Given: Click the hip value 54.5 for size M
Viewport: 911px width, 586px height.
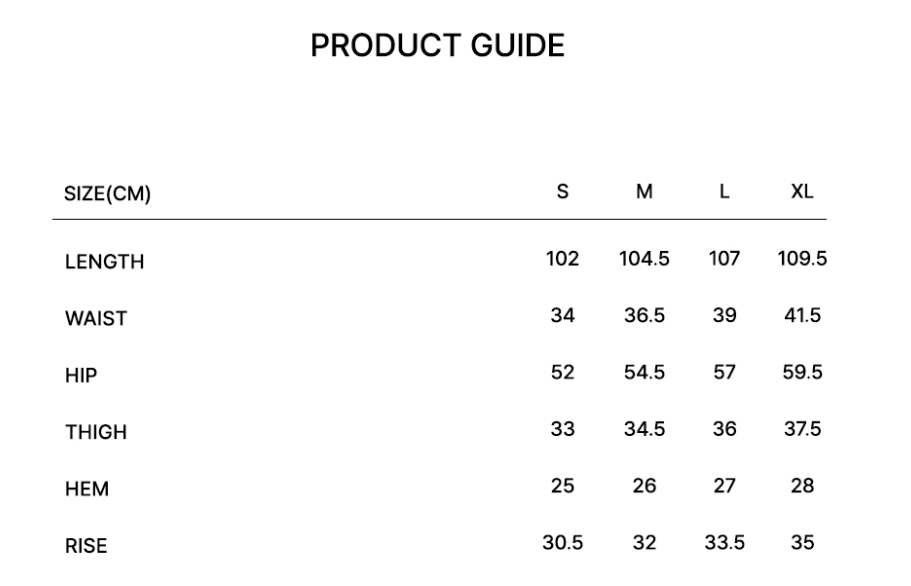Looking at the screenshot, I should (644, 373).
